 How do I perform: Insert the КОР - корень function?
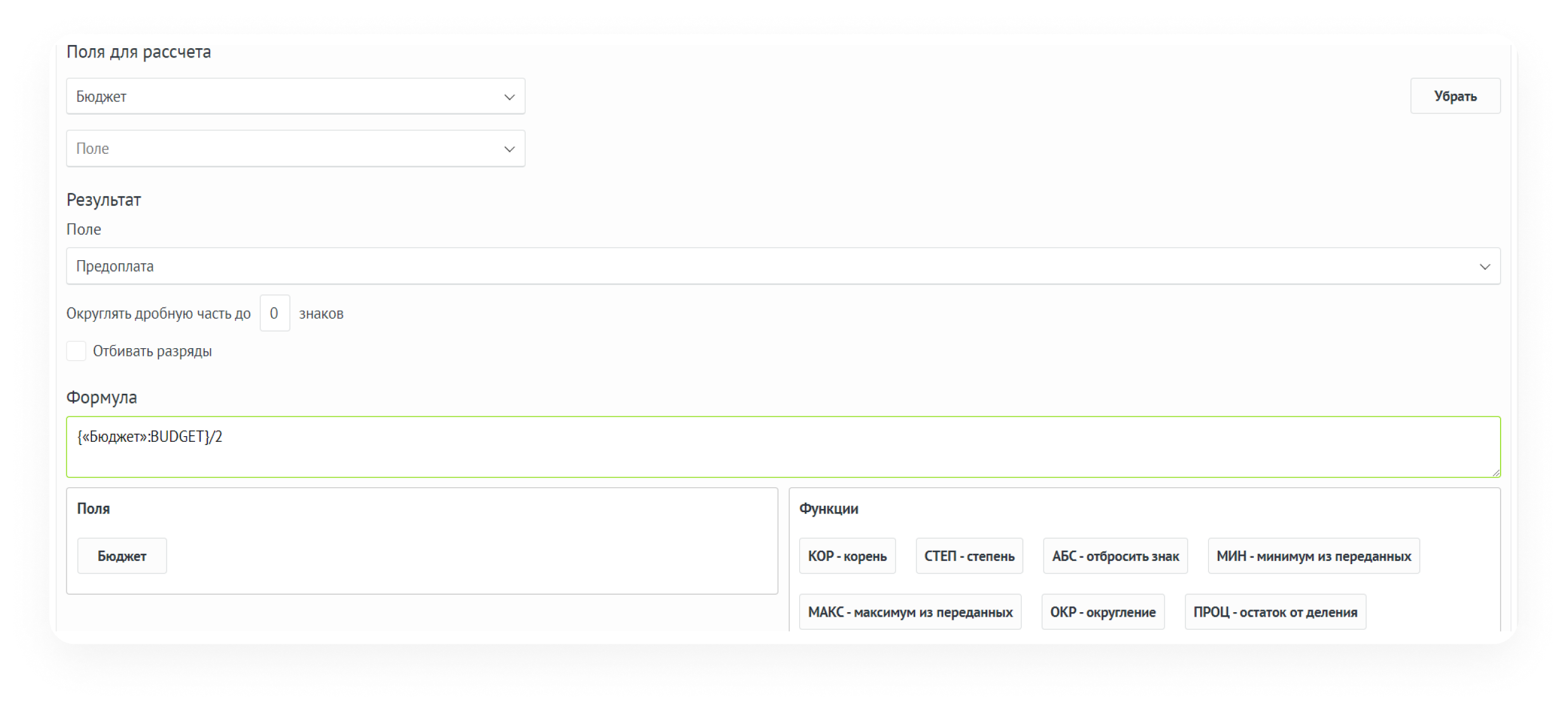point(847,556)
